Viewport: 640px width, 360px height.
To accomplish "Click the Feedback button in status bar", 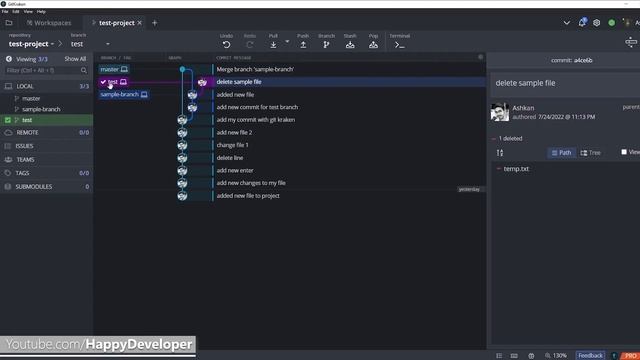I will click(590, 356).
